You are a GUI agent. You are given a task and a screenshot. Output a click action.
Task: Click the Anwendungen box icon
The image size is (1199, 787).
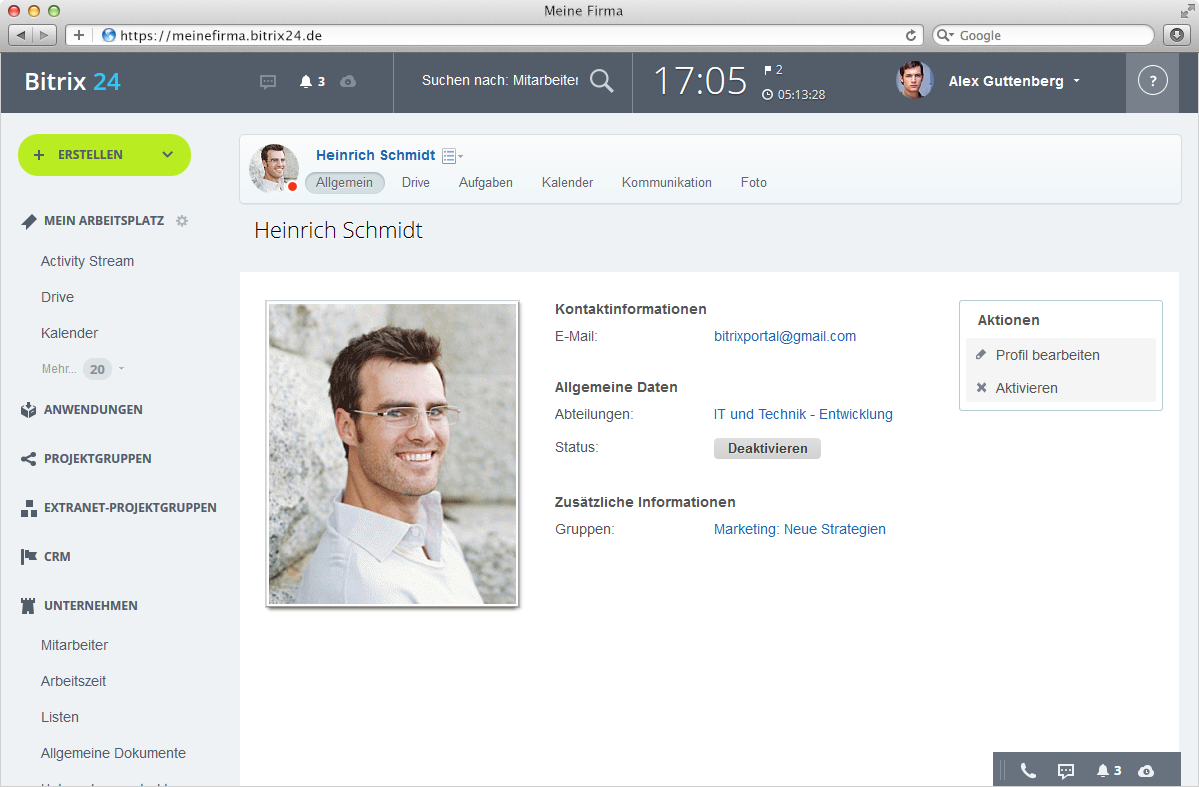(28, 410)
